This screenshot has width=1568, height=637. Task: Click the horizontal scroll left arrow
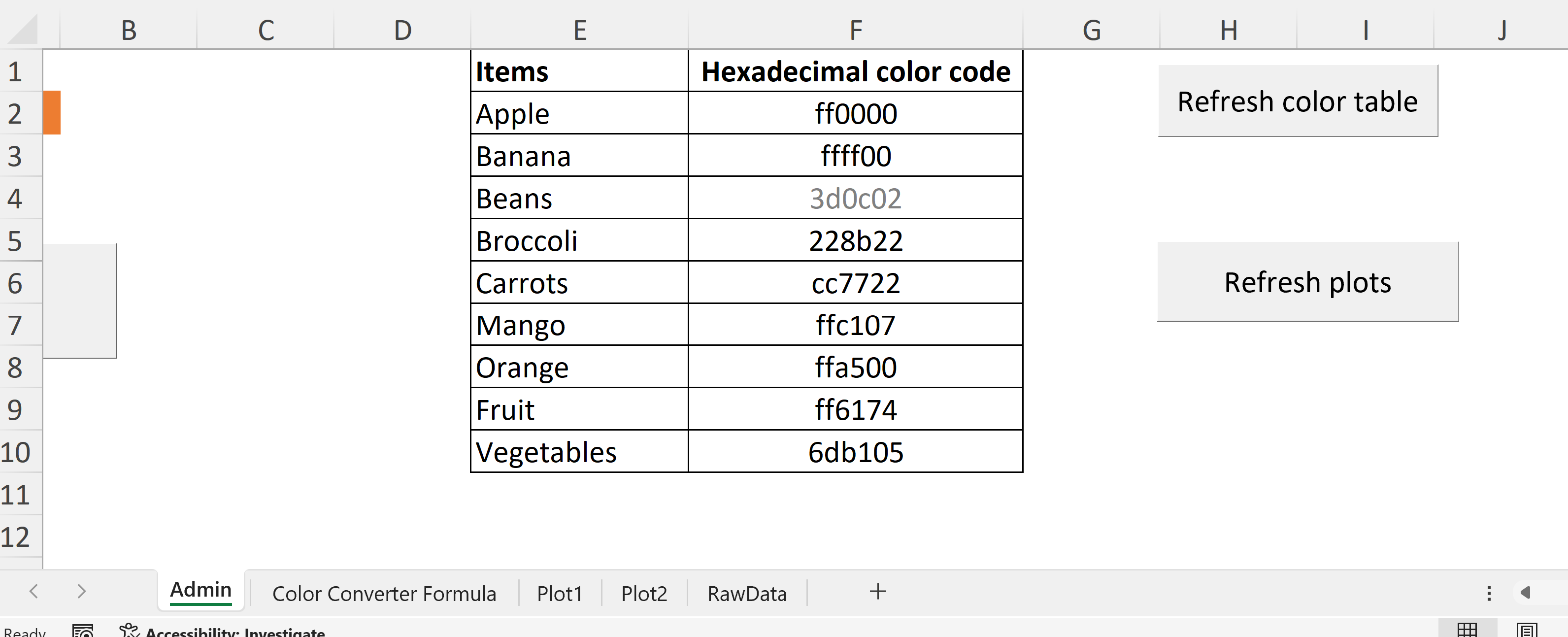click(x=1526, y=593)
